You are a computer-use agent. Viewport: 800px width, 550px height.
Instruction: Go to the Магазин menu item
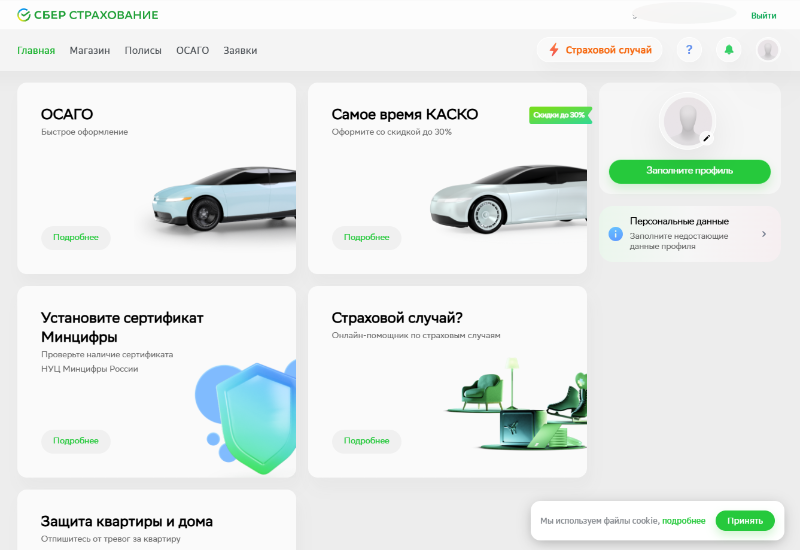coord(90,50)
